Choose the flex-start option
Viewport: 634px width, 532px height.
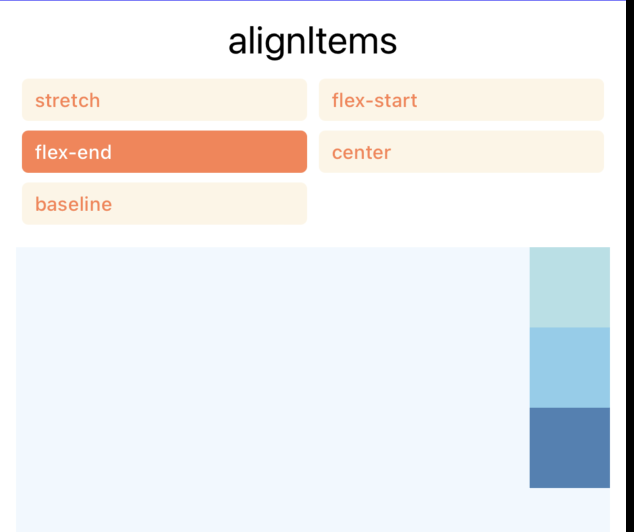pos(461,100)
